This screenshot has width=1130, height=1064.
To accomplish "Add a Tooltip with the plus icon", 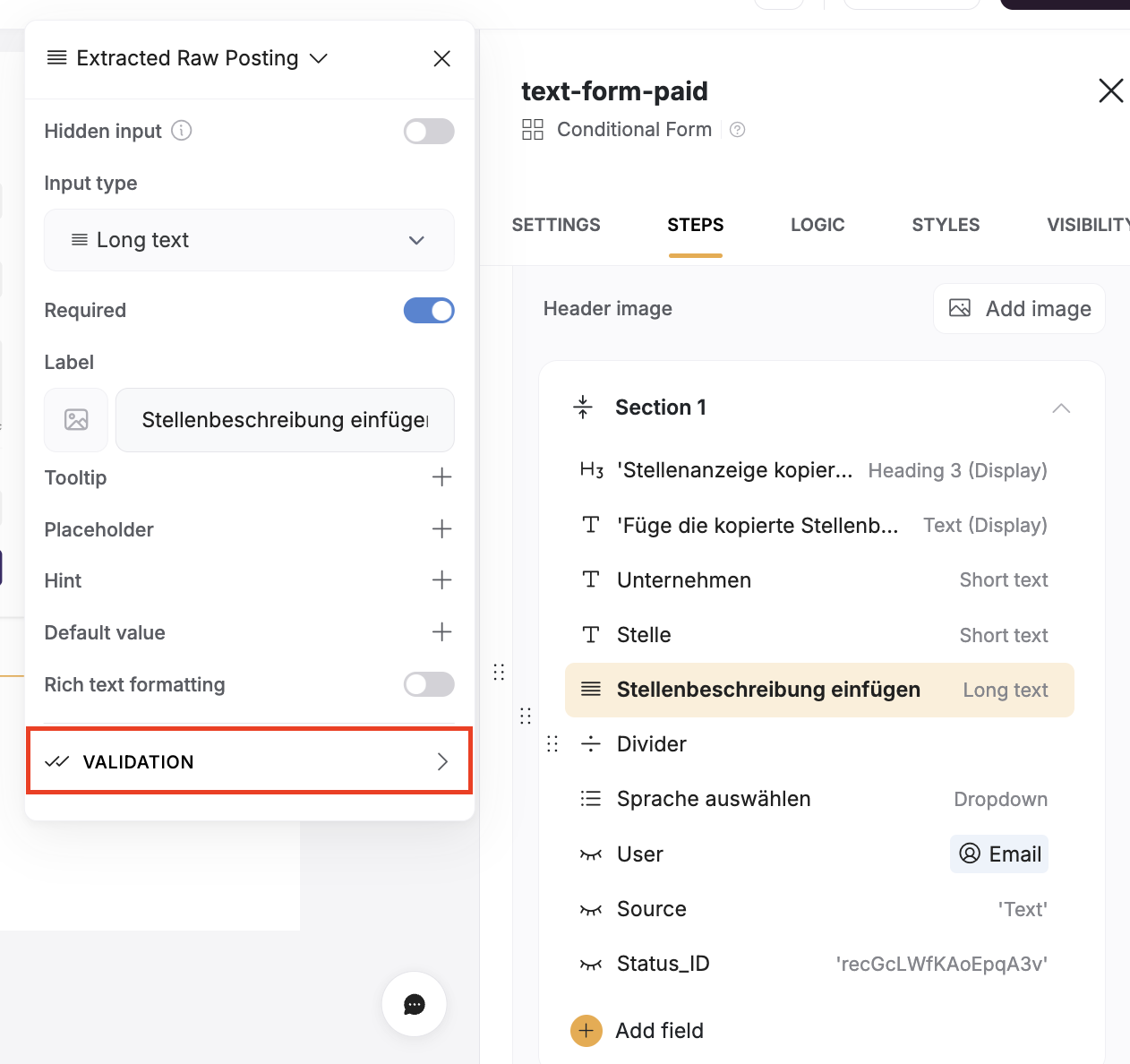I will [x=441, y=477].
